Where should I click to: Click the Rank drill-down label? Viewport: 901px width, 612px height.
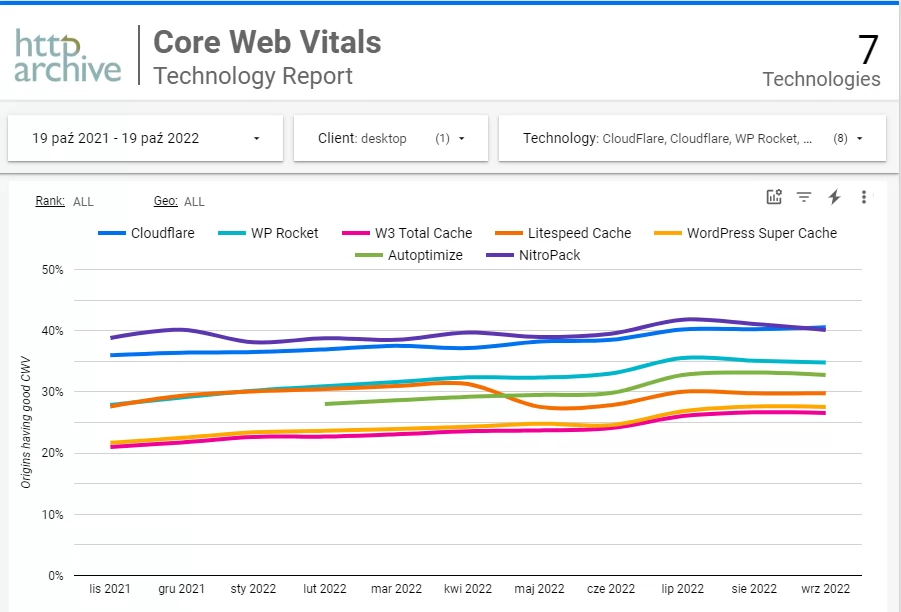coord(50,201)
